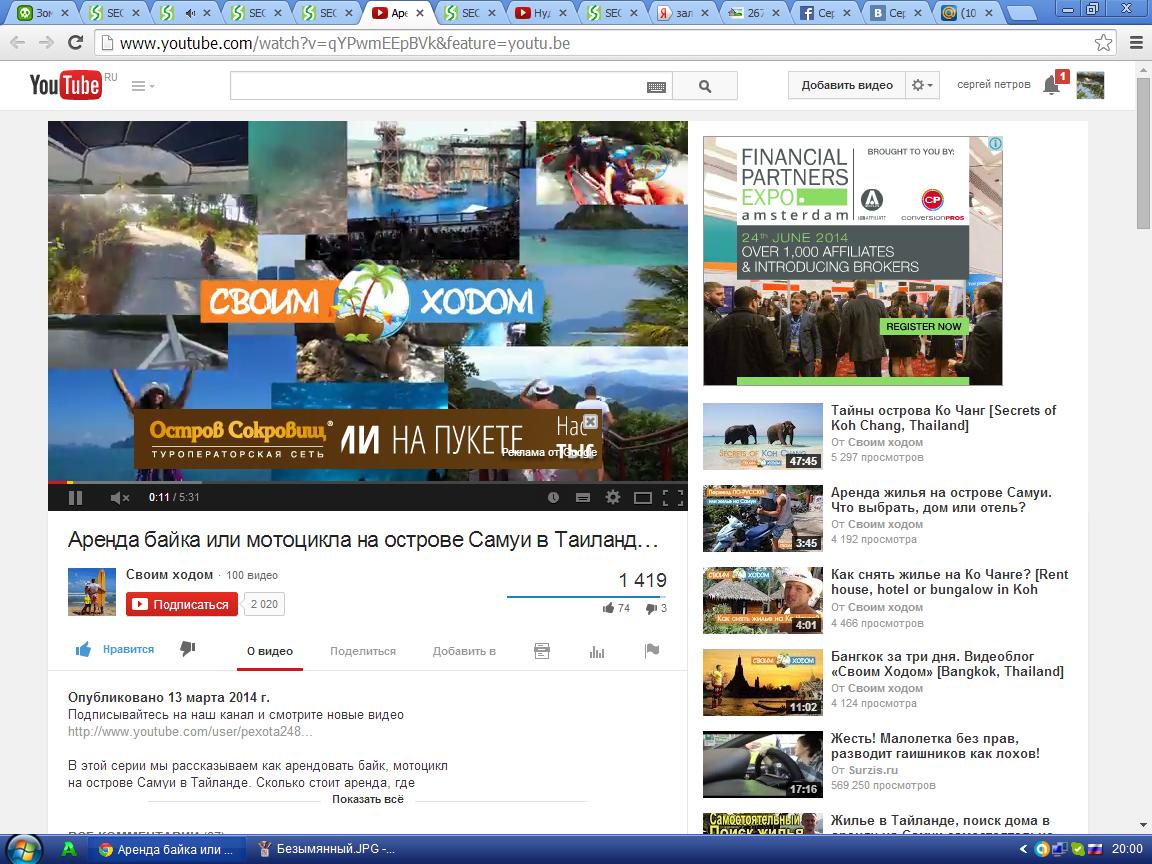Screen dimensions: 1152x864
Task: Open the transcript icon tab
Action: point(541,651)
